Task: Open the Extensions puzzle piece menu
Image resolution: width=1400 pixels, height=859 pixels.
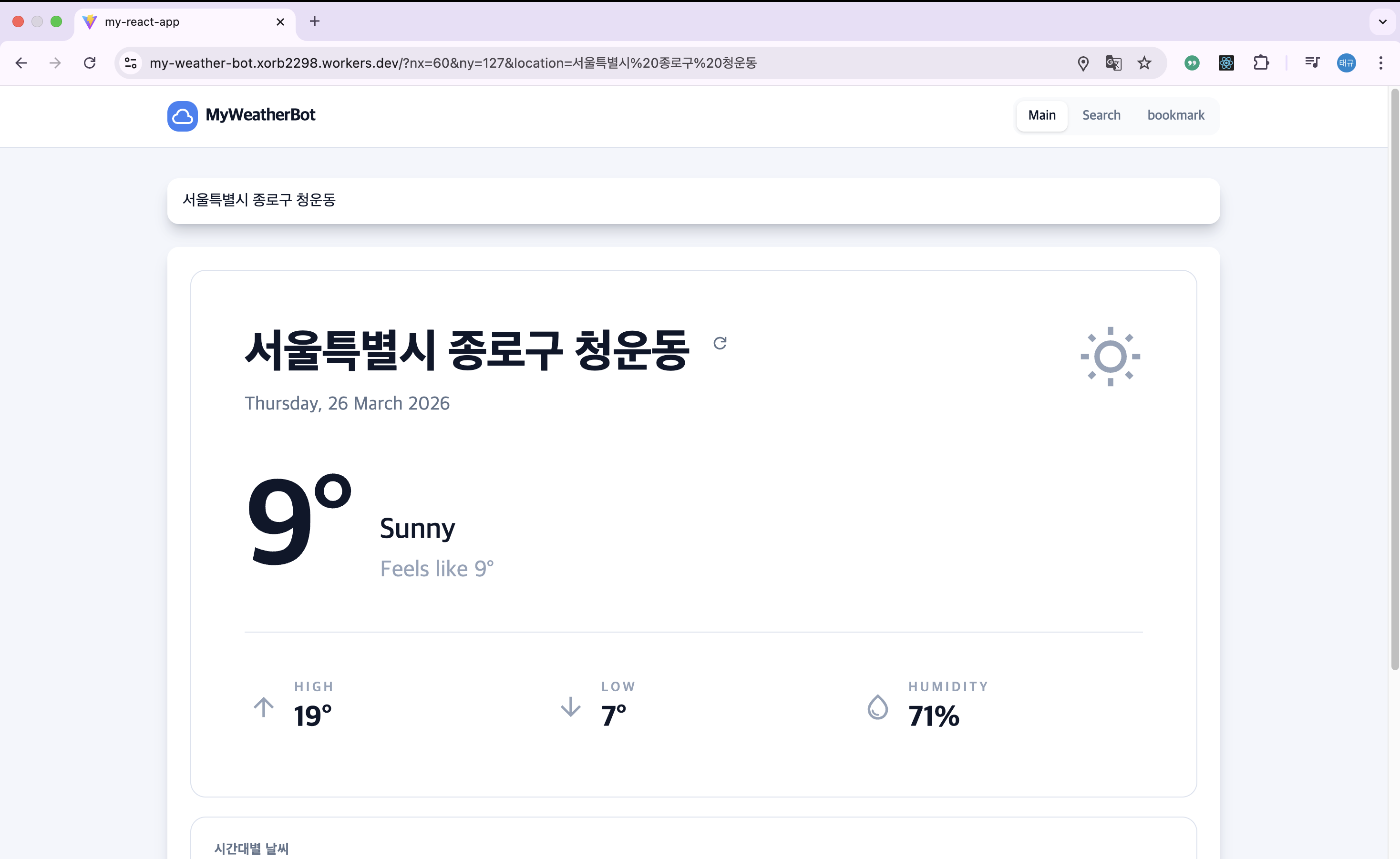Action: click(x=1261, y=63)
